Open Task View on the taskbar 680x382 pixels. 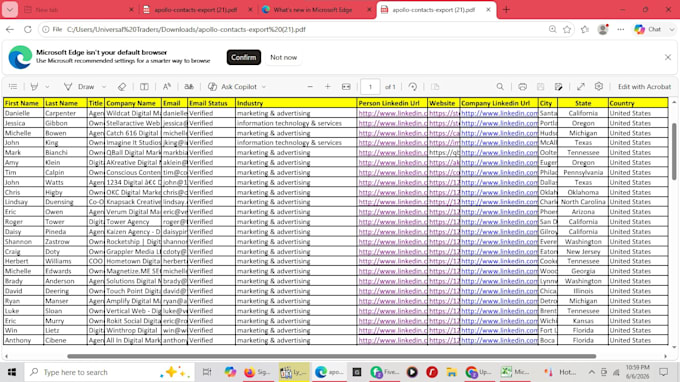207,372
